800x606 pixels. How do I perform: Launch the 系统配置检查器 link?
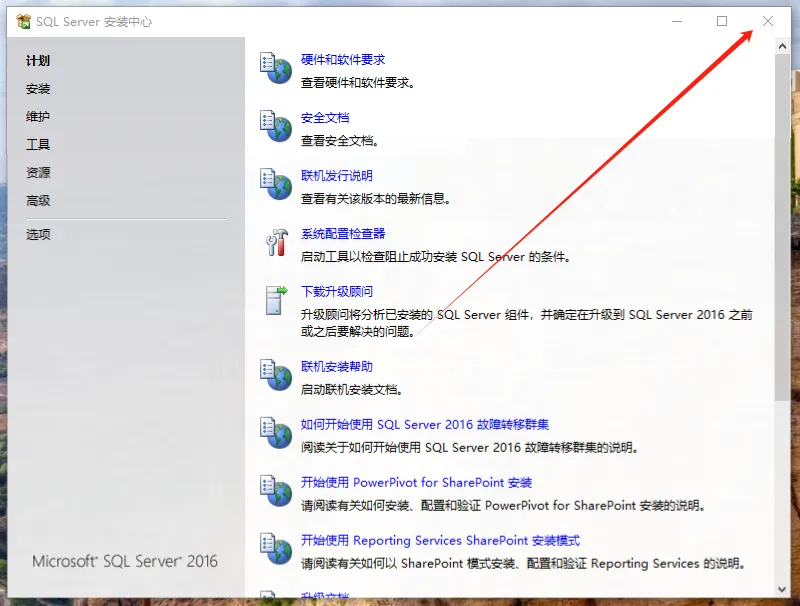pos(343,234)
